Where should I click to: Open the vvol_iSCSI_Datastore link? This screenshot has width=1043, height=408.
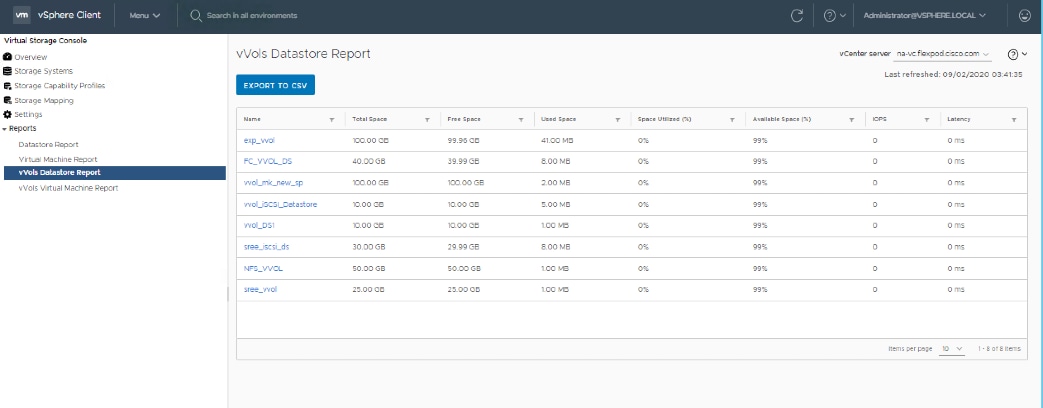281,204
